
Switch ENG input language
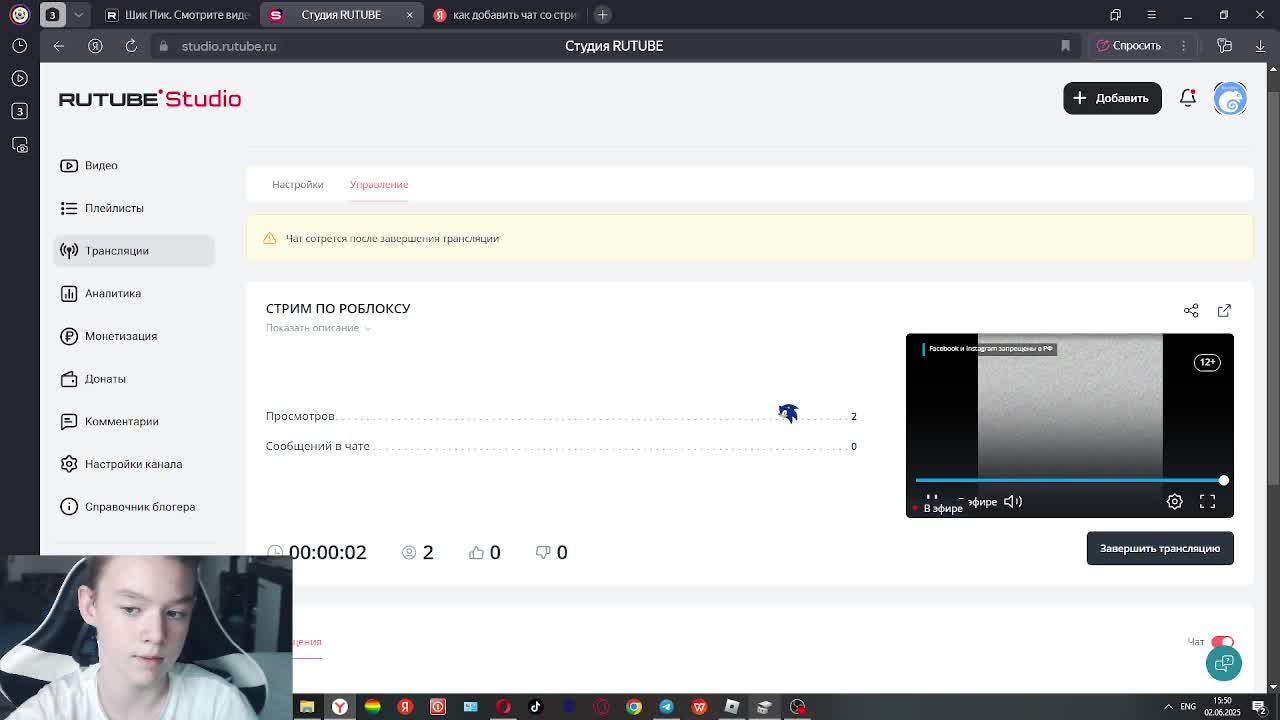[x=1188, y=707]
